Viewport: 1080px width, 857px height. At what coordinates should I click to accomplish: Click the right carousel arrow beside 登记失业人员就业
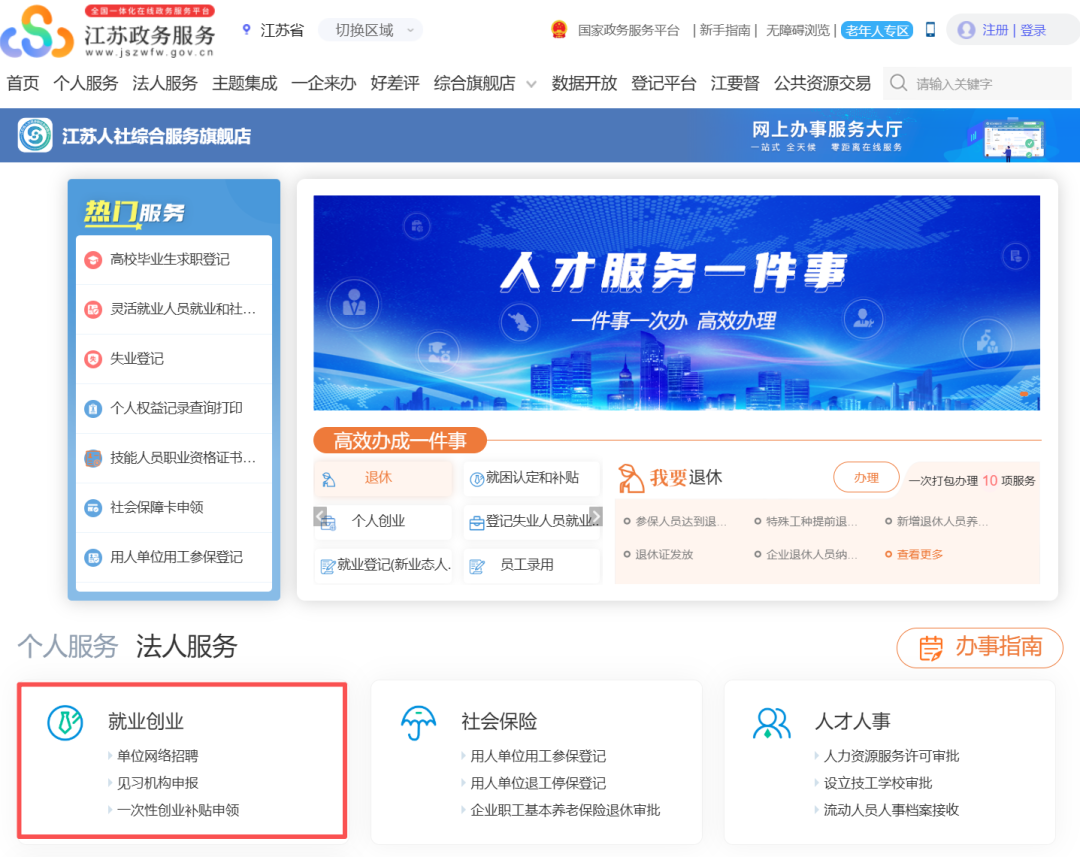(x=597, y=515)
